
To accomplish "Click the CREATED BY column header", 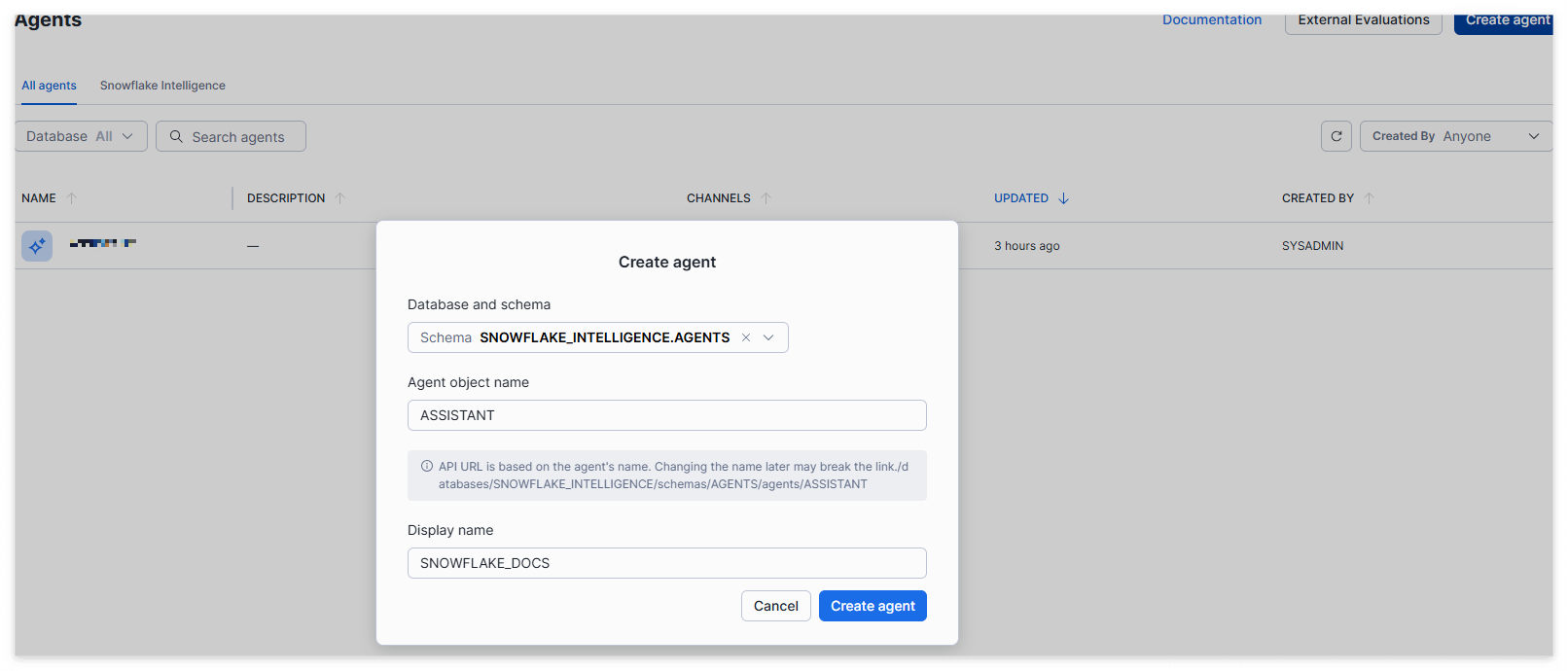I will coord(1318,198).
